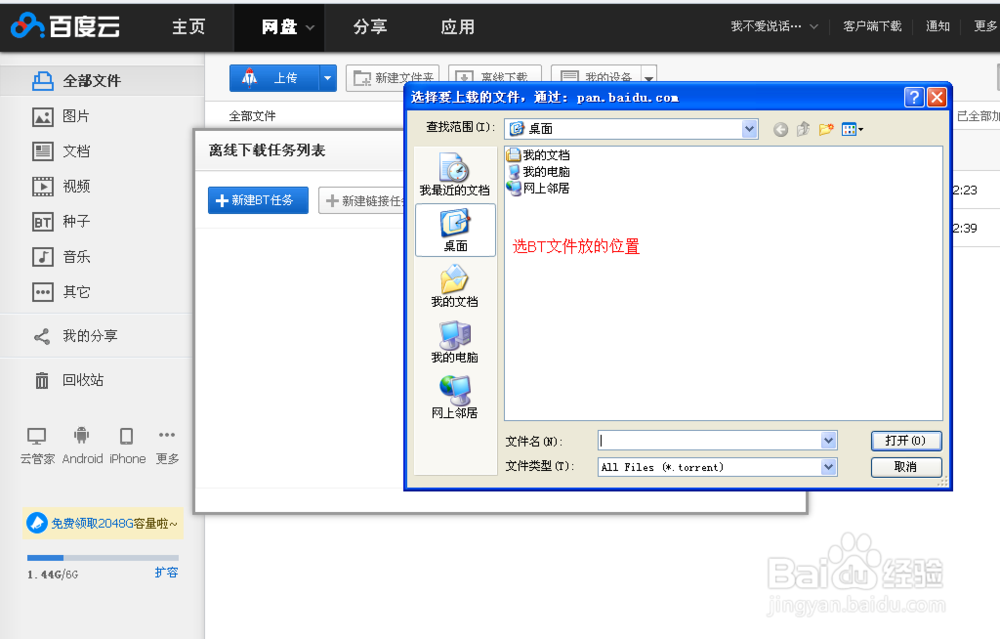
Task: Click the 上传 upload button
Action: tap(274, 78)
